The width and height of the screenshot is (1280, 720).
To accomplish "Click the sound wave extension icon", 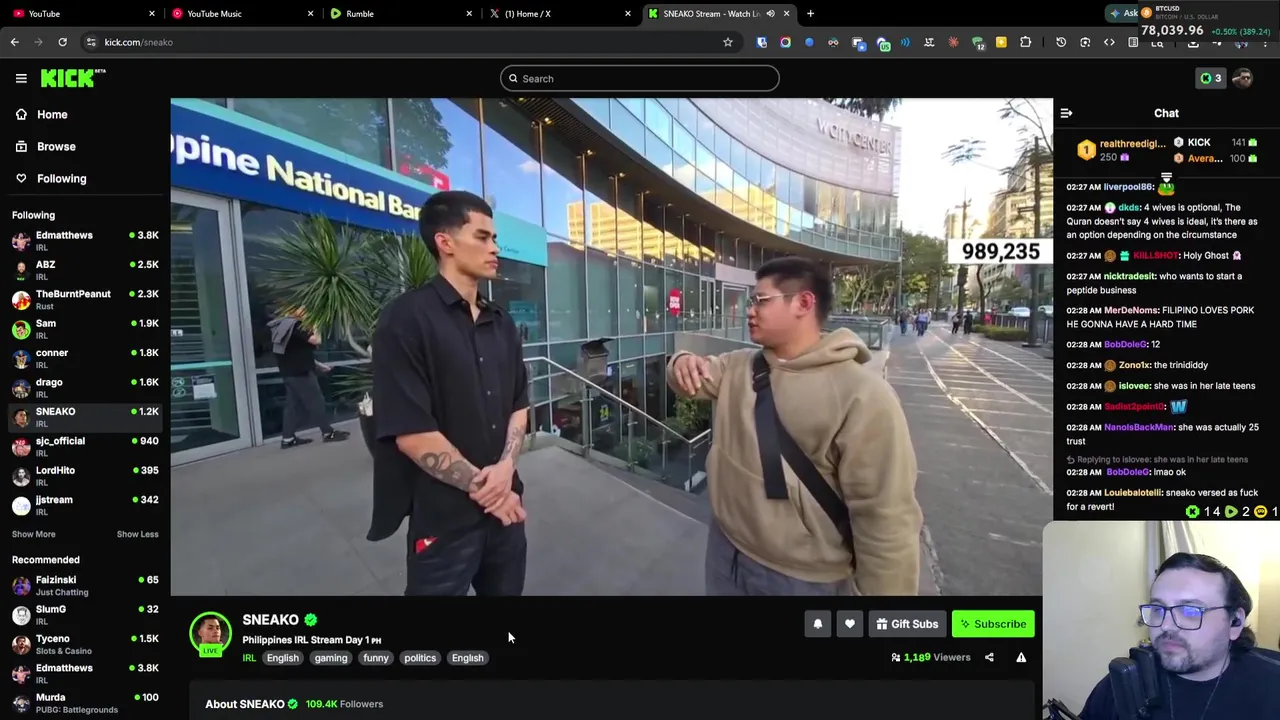I will point(905,42).
